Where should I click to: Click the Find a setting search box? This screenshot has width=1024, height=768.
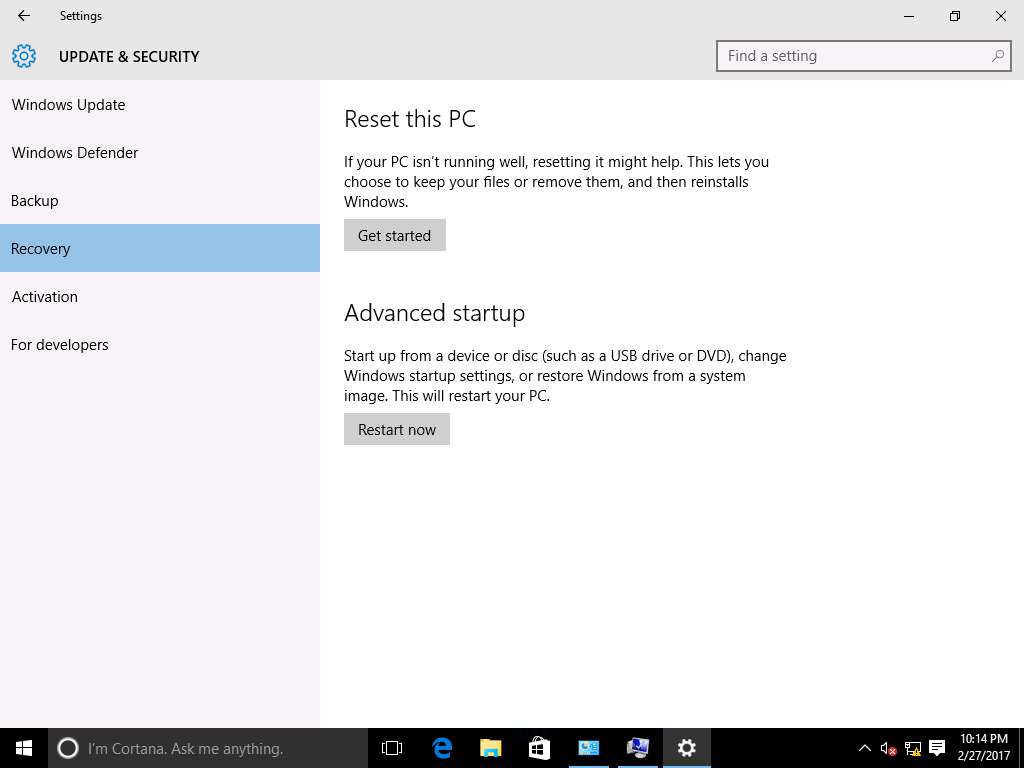tap(863, 56)
